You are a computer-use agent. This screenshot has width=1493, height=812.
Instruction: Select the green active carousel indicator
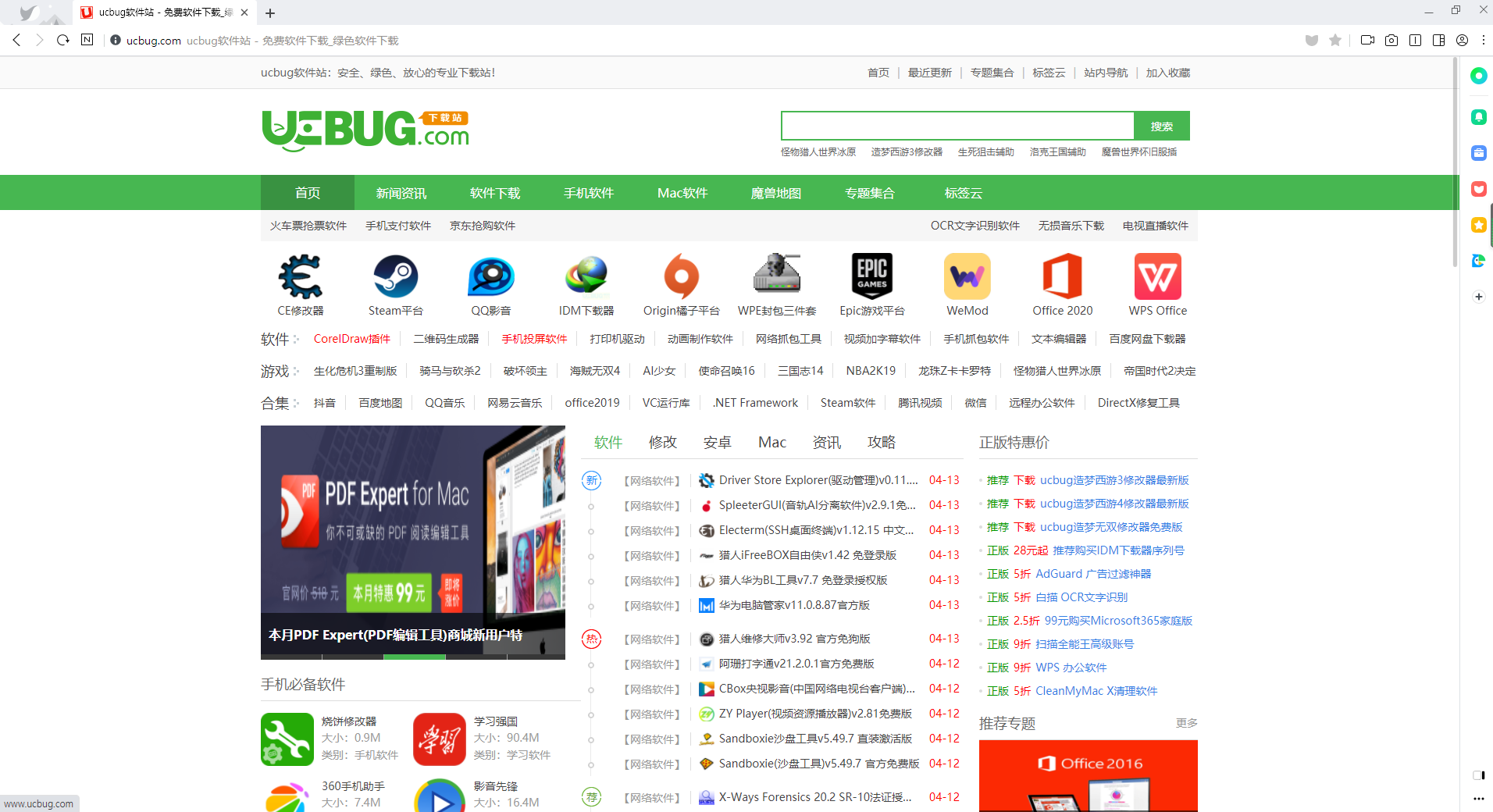click(414, 657)
